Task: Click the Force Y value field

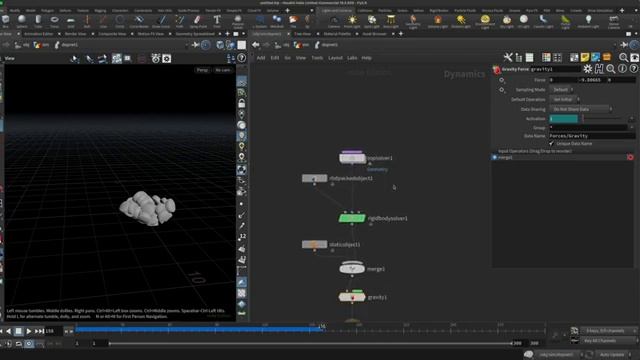Action: (x=591, y=80)
